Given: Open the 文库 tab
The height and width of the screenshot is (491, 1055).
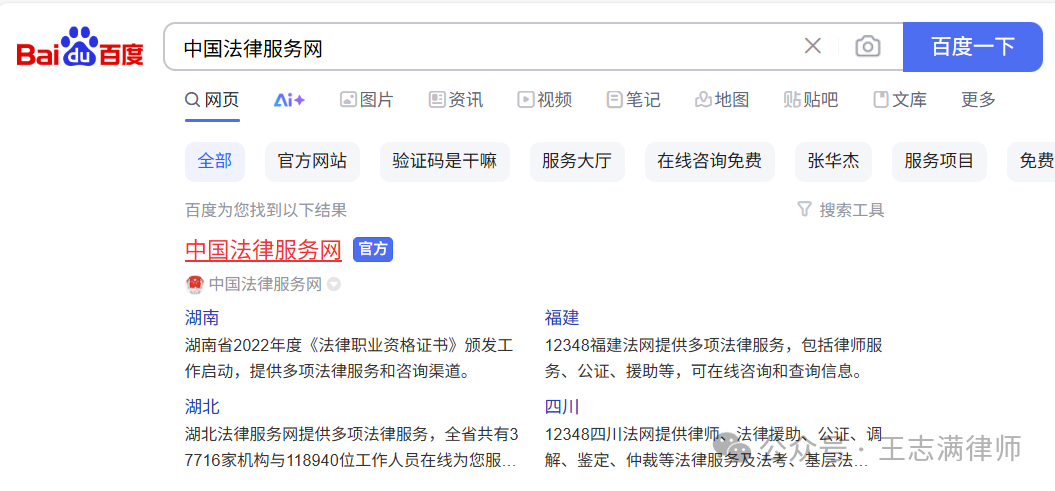Looking at the screenshot, I should pos(900,100).
